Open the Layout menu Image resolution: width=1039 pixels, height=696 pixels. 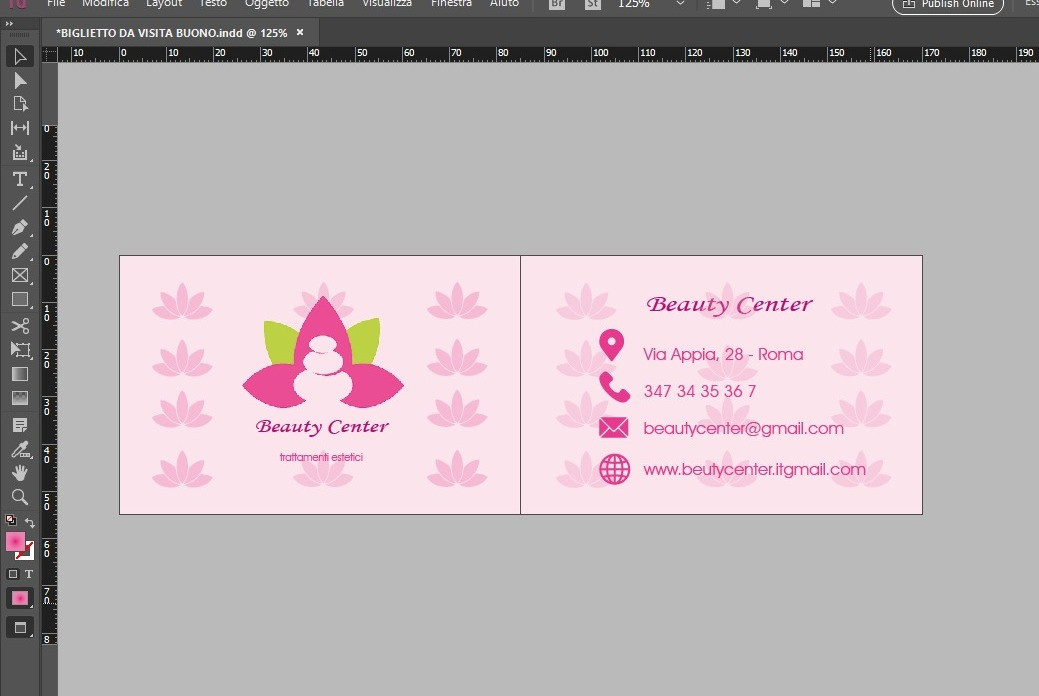point(164,3)
